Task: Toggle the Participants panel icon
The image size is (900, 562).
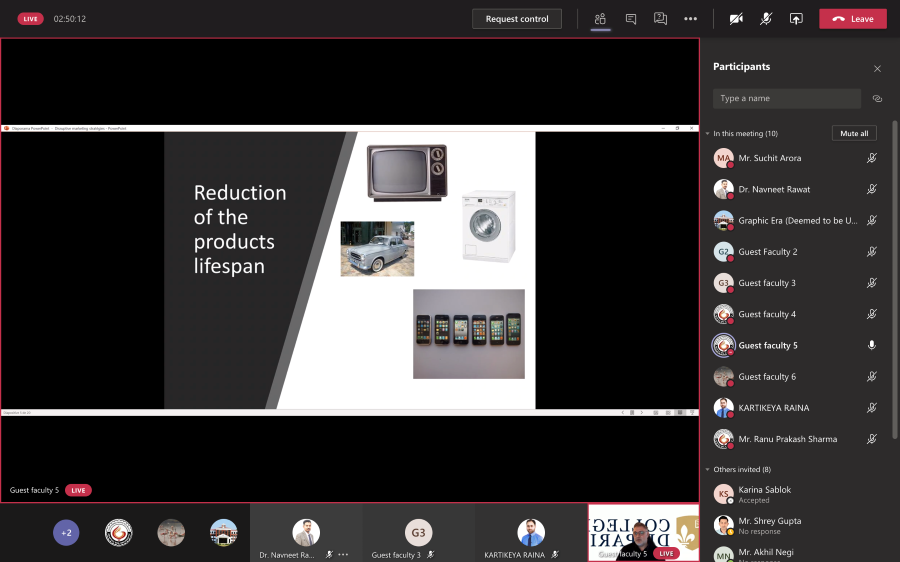Action: (600, 19)
